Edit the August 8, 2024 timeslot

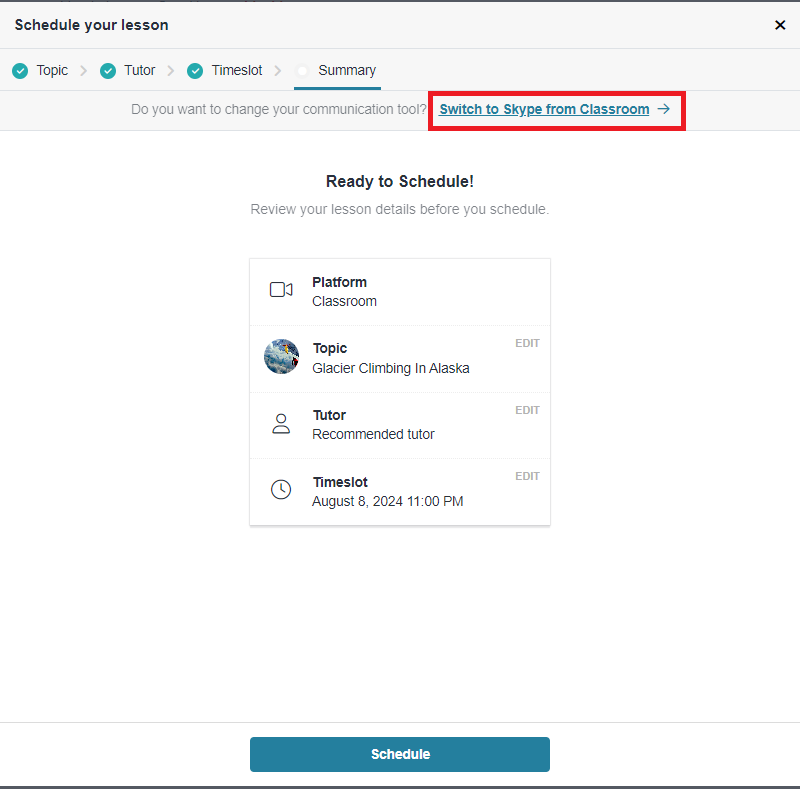527,476
